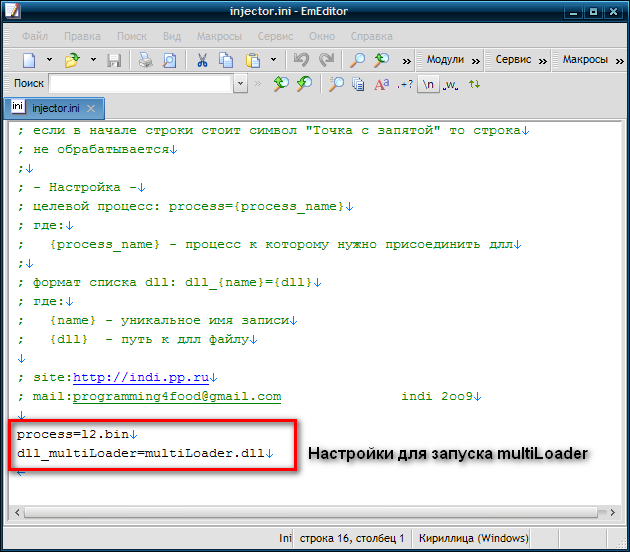Click the Copy icon in toolbar
This screenshot has width=630, height=552.
click(226, 60)
